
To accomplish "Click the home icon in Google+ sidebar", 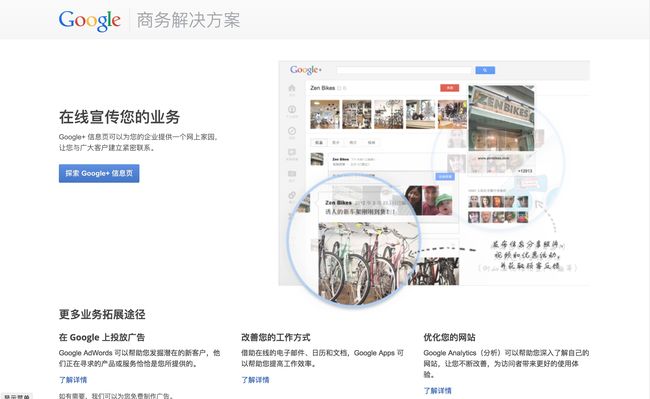I will click(292, 88).
